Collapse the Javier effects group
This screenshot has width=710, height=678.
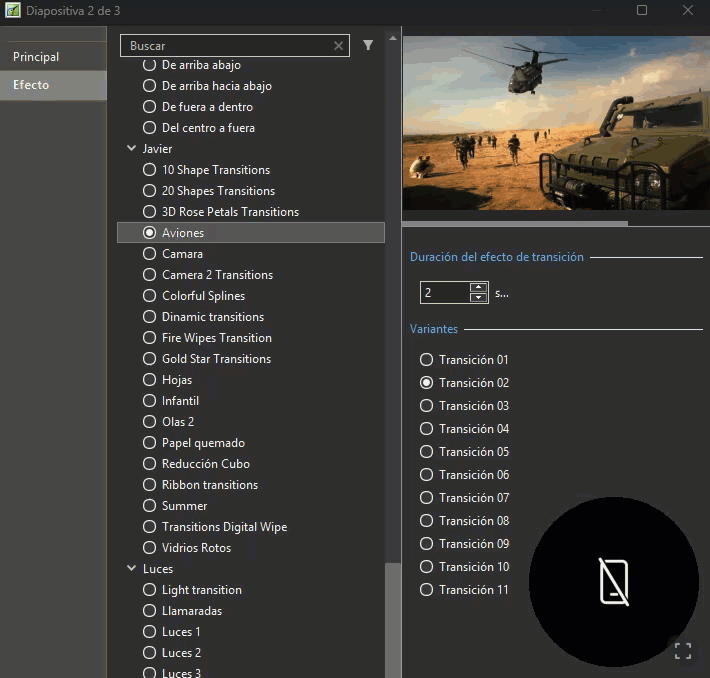point(132,149)
